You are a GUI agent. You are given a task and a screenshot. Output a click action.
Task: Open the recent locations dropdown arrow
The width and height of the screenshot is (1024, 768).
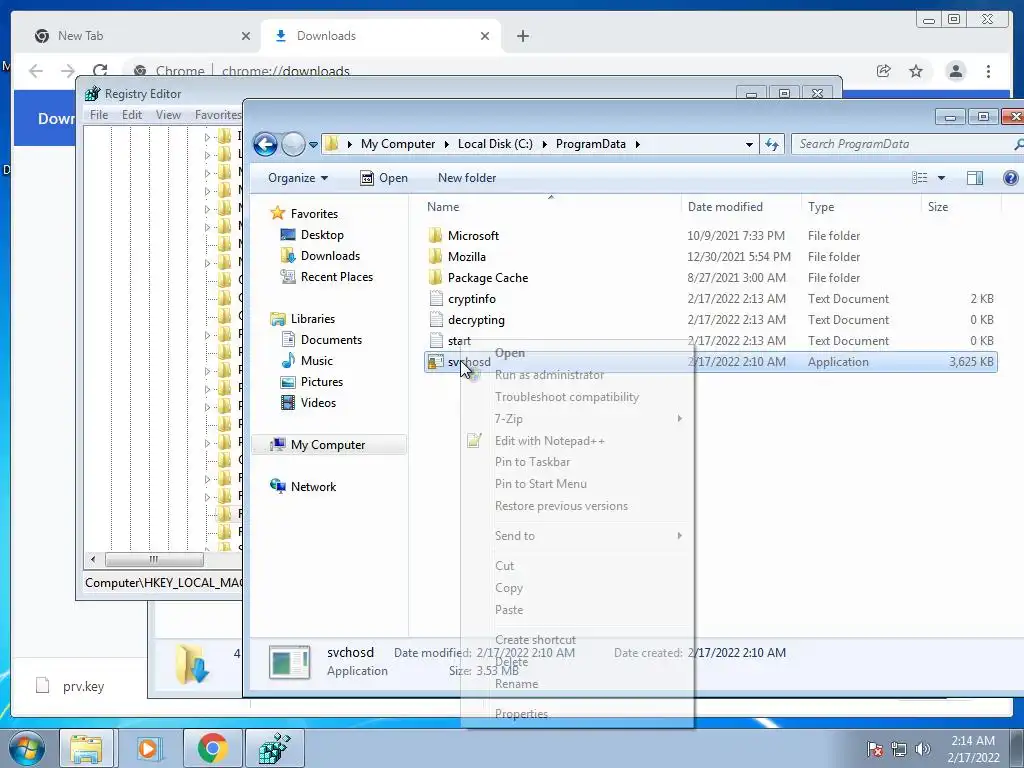click(x=313, y=144)
